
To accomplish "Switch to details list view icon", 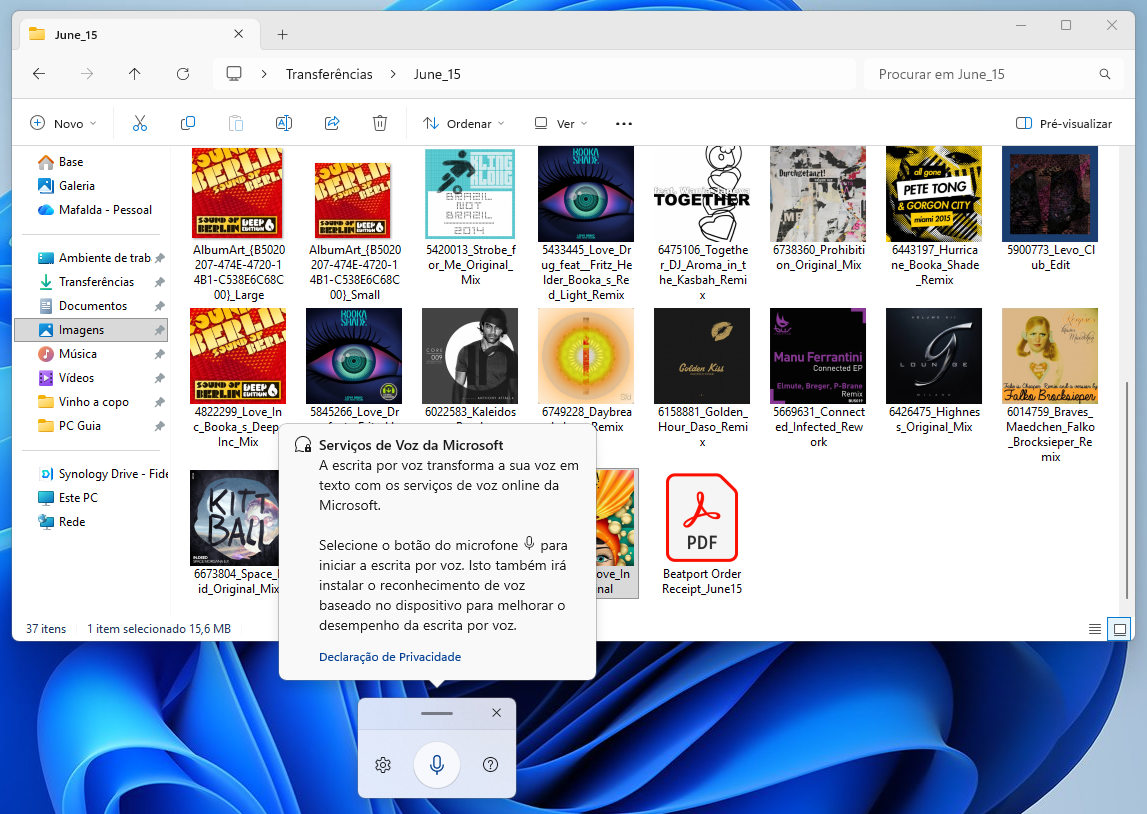I will pyautogui.click(x=1095, y=629).
